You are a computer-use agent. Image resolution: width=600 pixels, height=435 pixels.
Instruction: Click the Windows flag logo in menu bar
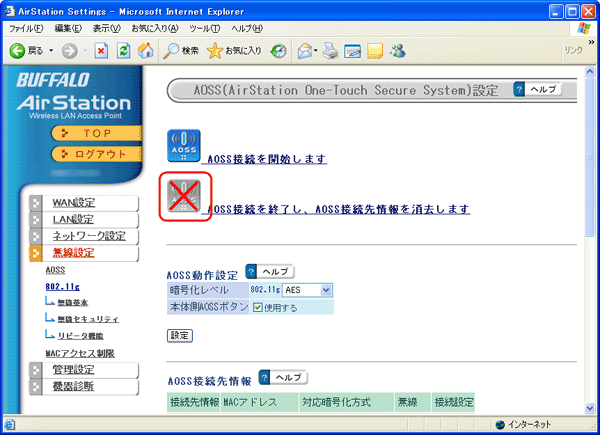tap(584, 28)
